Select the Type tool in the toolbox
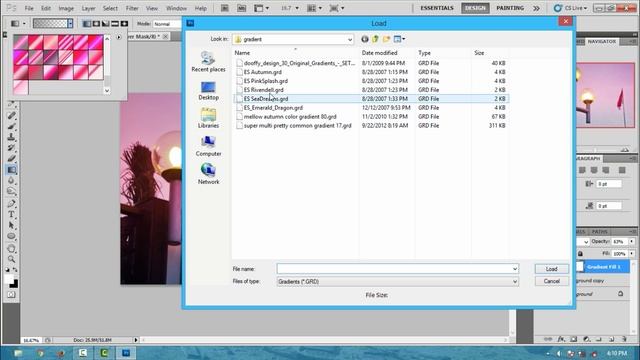The image size is (640, 360). click(11, 214)
